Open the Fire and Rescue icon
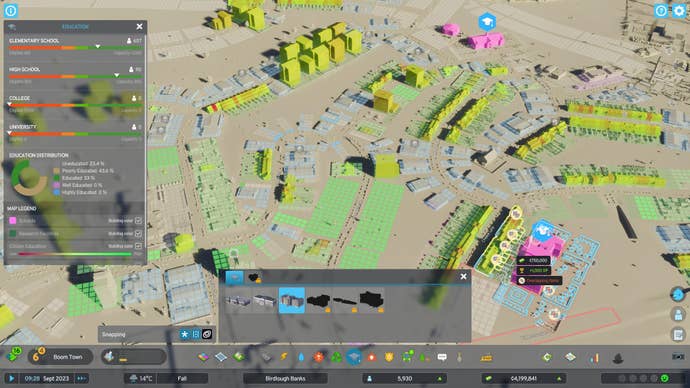Viewport: 690px width, 388px height. (x=372, y=357)
